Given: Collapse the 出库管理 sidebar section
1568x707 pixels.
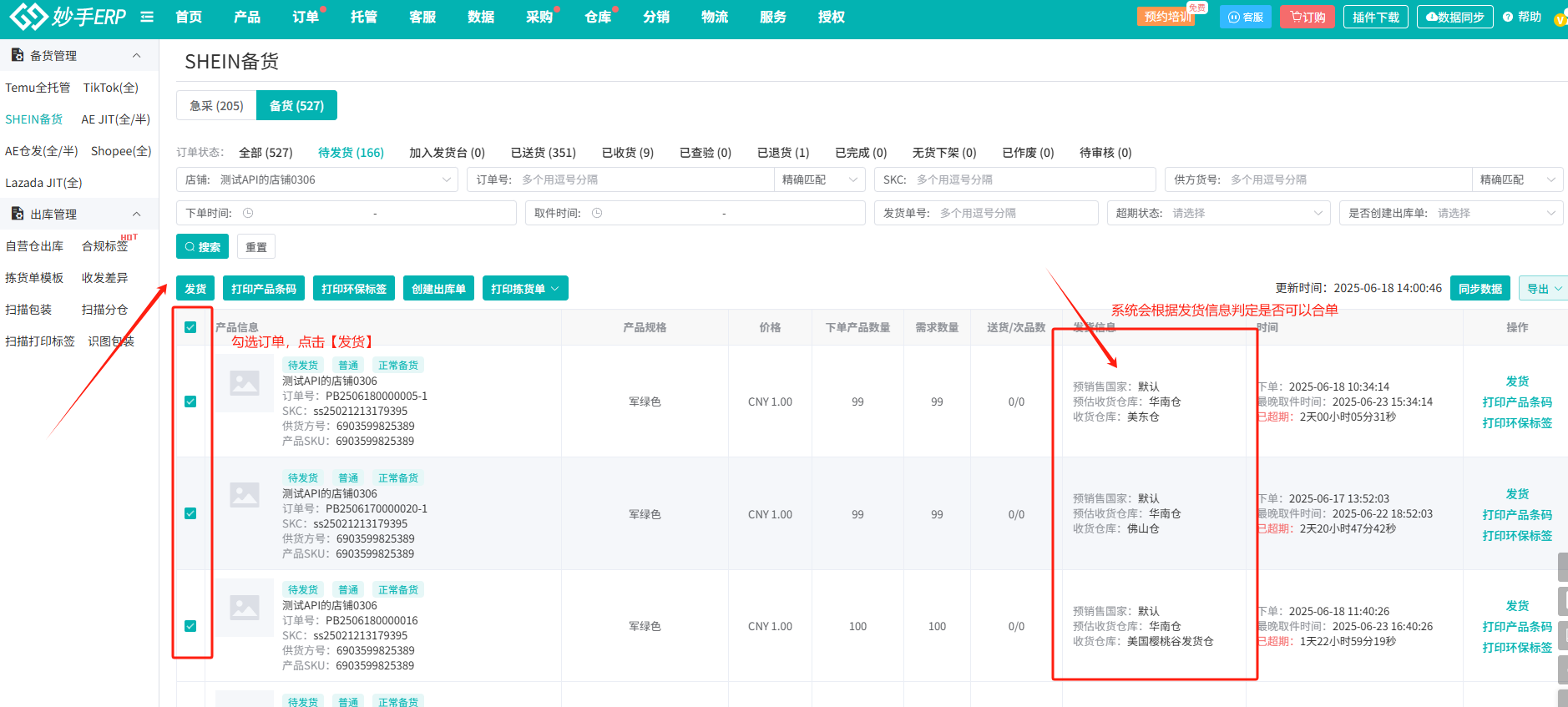Looking at the screenshot, I should 137,214.
